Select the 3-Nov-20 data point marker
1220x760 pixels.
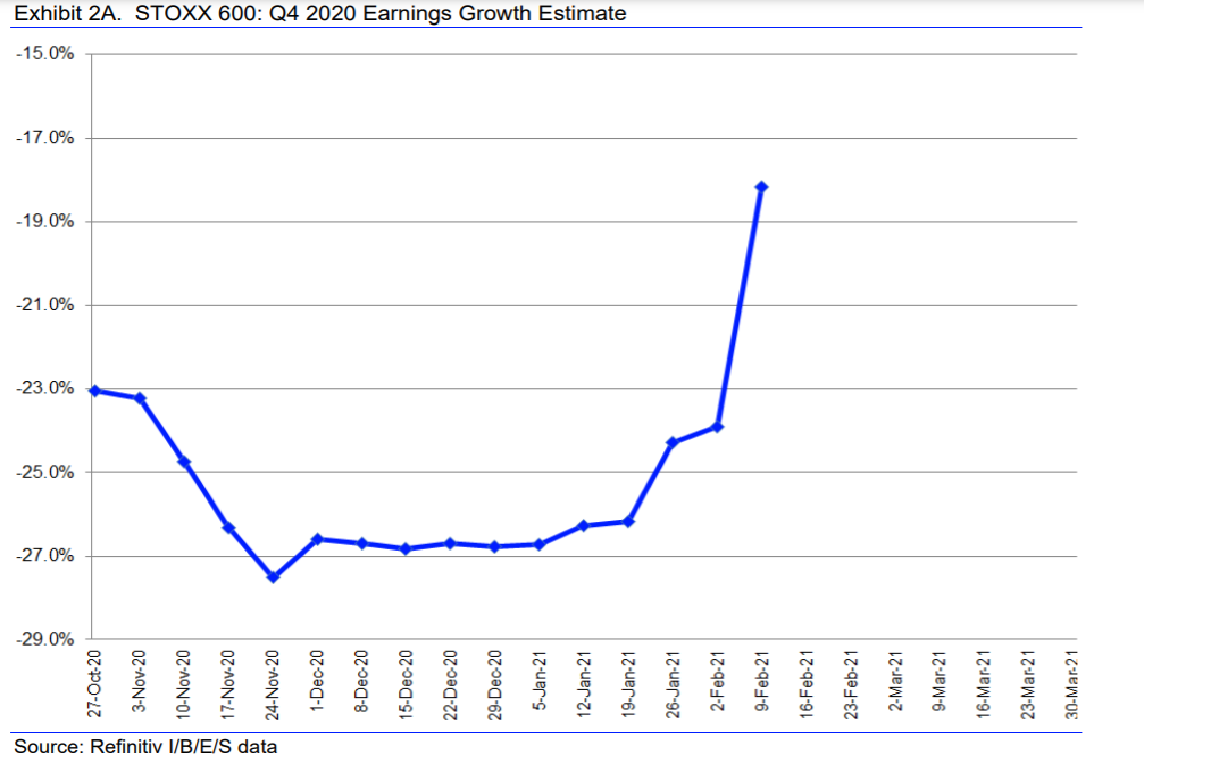tap(140, 398)
